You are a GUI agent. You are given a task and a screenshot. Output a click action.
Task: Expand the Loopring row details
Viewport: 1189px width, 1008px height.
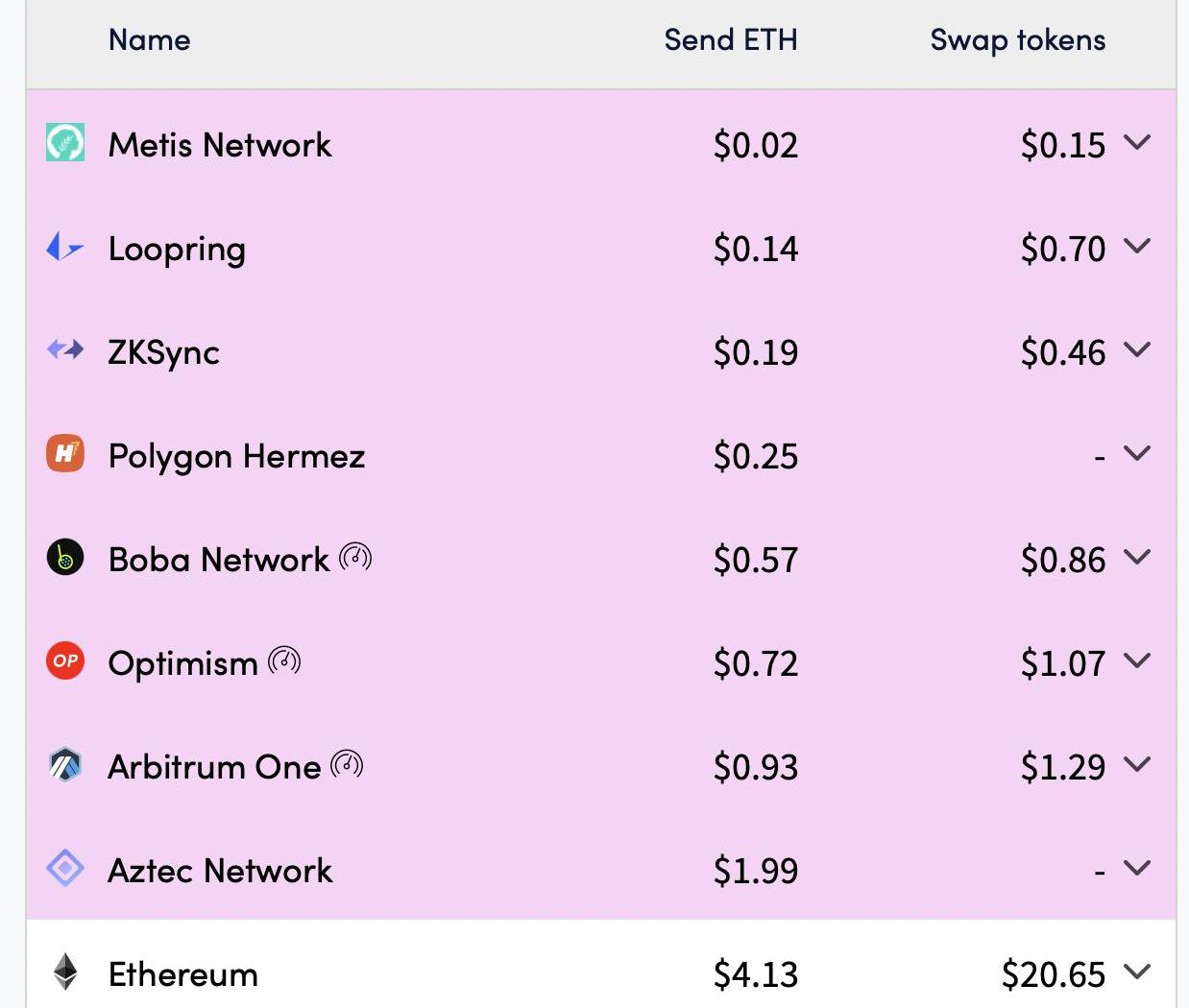[1137, 247]
